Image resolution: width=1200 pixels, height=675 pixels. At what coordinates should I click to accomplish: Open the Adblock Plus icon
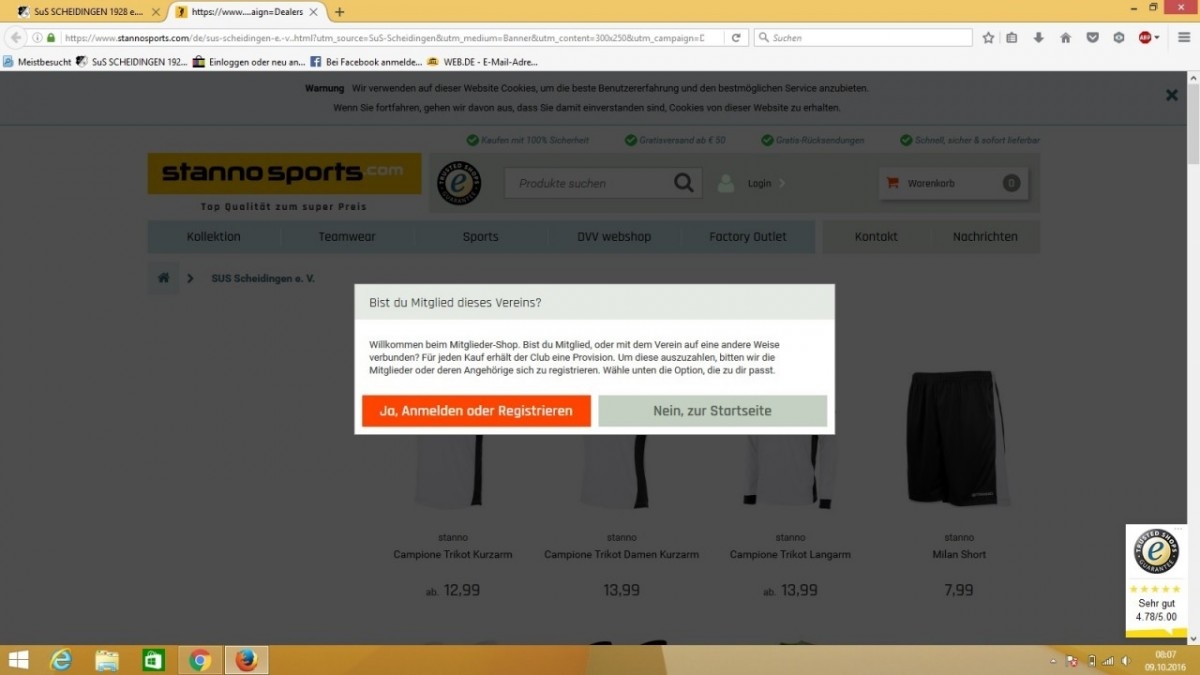pyautogui.click(x=1146, y=38)
